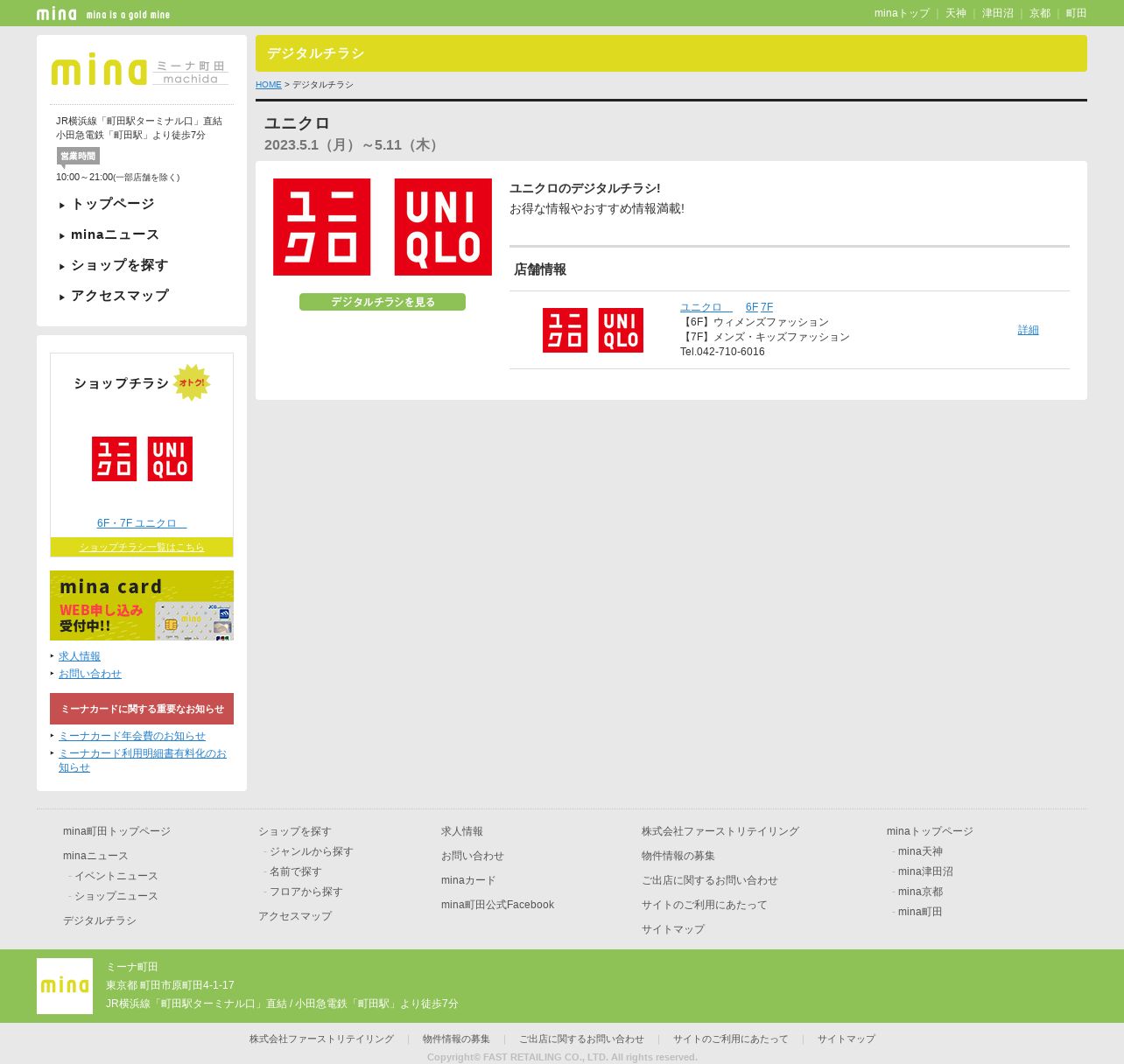Image resolution: width=1124 pixels, height=1064 pixels.
Task: Click minaトップページ in footer sitemap
Action: pos(930,831)
